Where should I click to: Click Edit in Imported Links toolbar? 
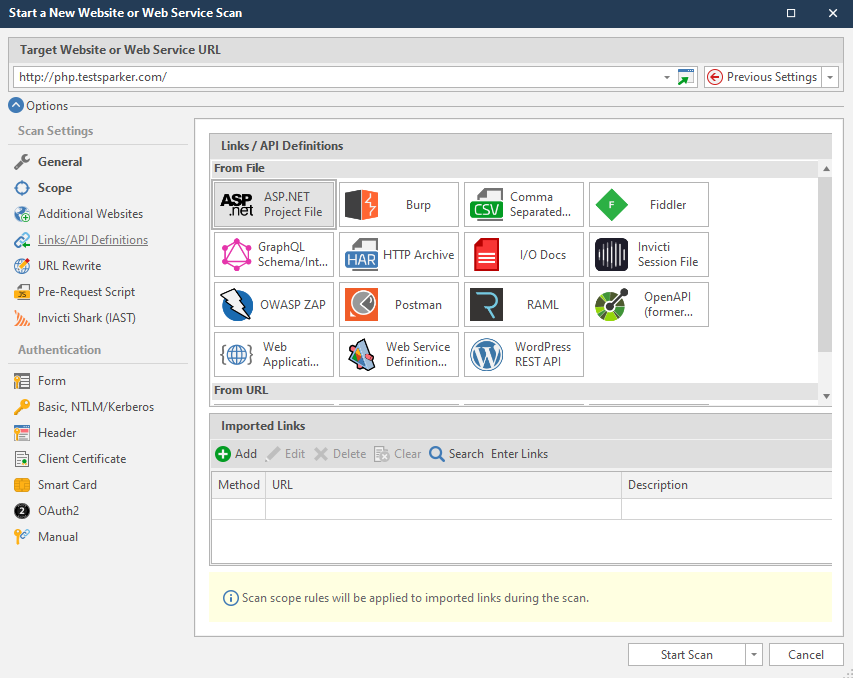pos(286,454)
